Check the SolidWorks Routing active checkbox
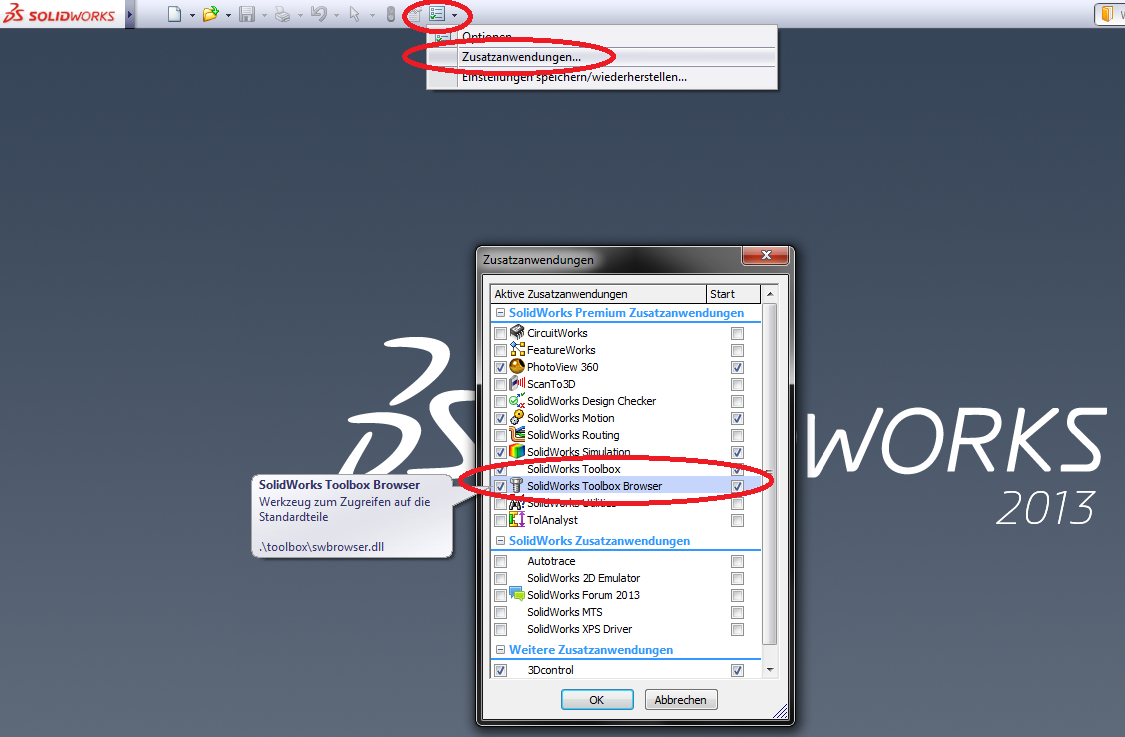The width and height of the screenshot is (1125, 737). point(501,436)
